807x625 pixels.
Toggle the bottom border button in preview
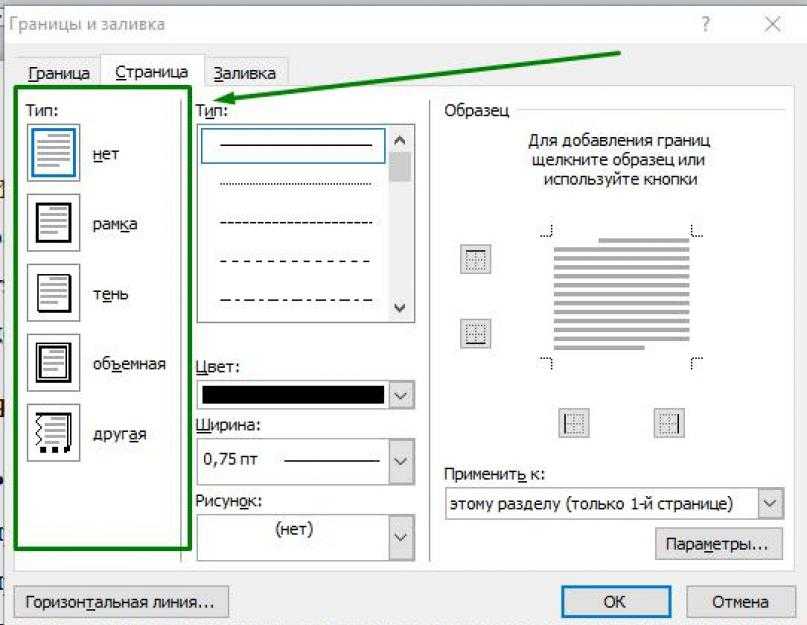(x=475, y=333)
